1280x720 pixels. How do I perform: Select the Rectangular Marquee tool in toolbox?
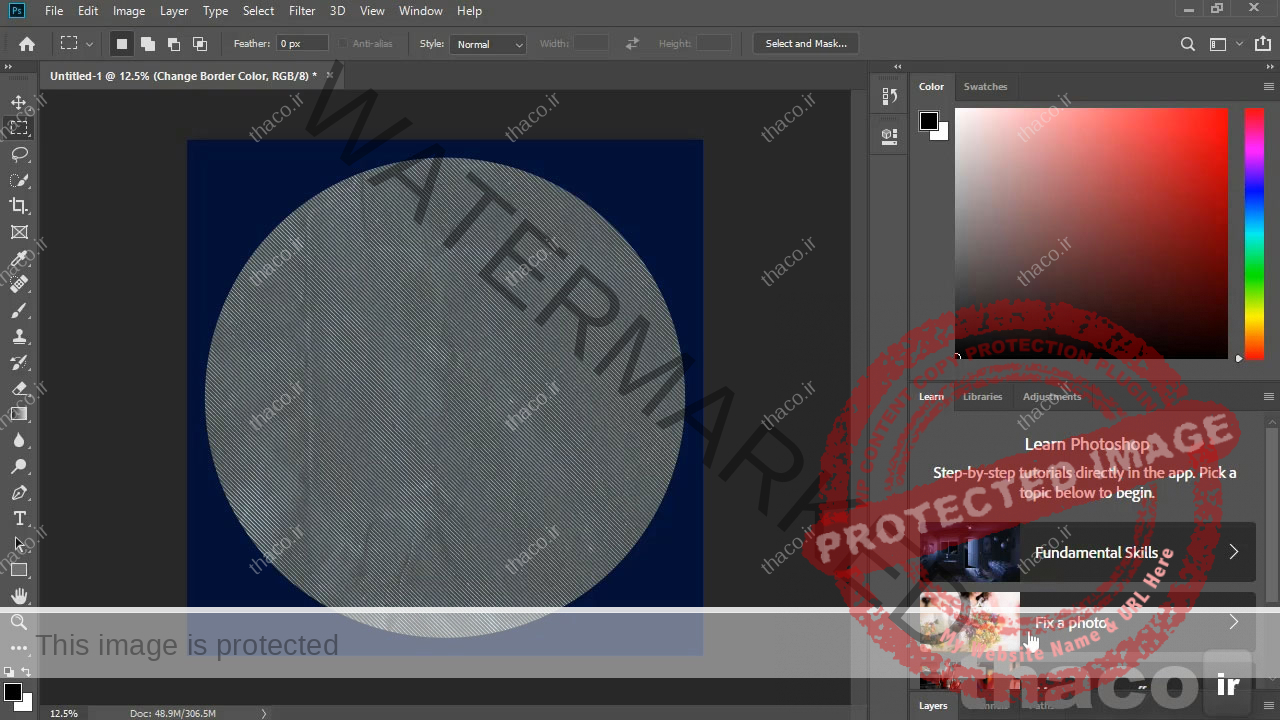point(19,128)
